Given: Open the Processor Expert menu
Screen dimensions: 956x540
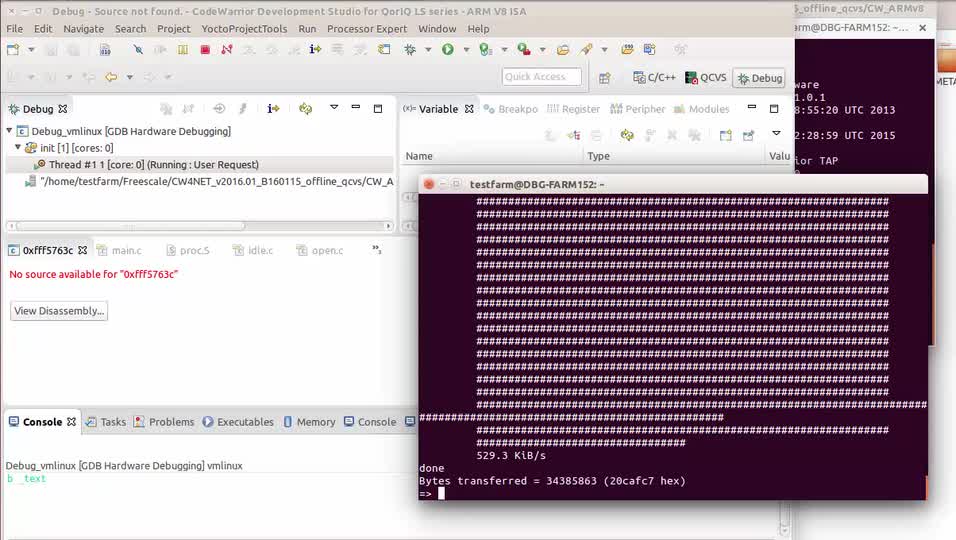Looking at the screenshot, I should click(367, 29).
